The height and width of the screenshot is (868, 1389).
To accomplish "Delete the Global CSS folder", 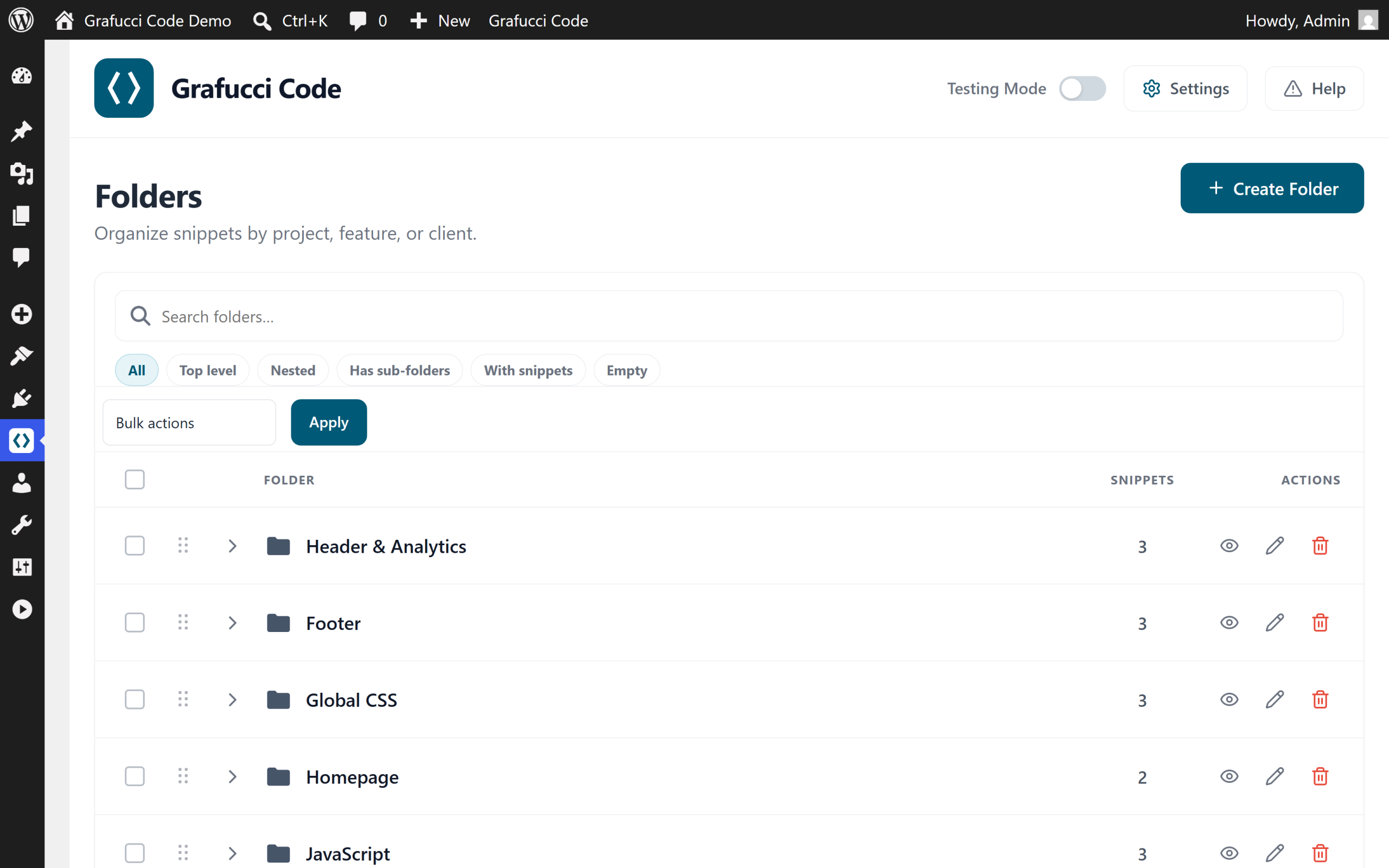I will click(x=1320, y=699).
